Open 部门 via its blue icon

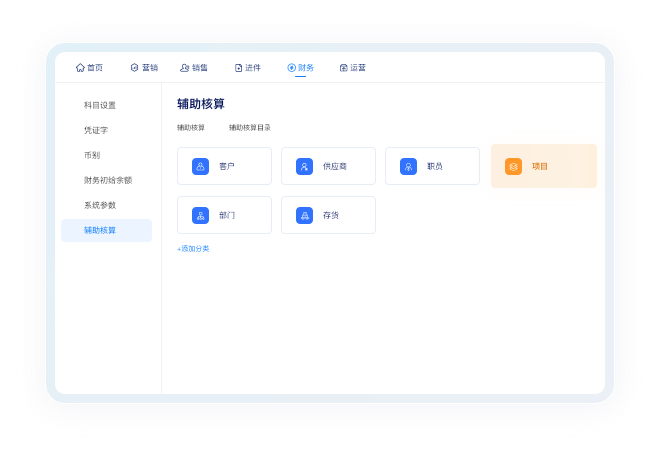pyautogui.click(x=200, y=215)
